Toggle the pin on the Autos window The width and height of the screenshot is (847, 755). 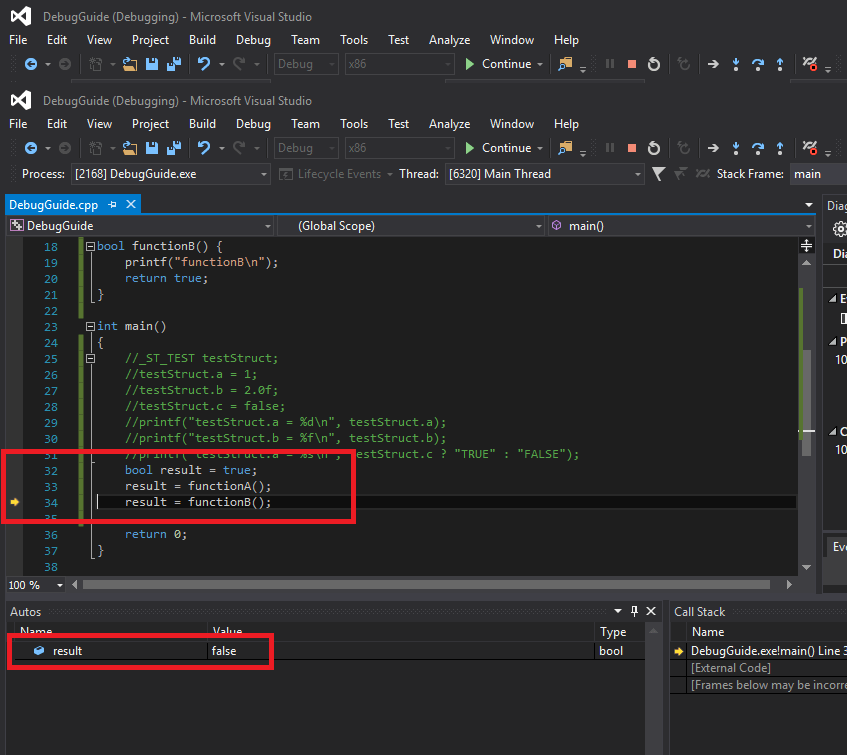633,611
